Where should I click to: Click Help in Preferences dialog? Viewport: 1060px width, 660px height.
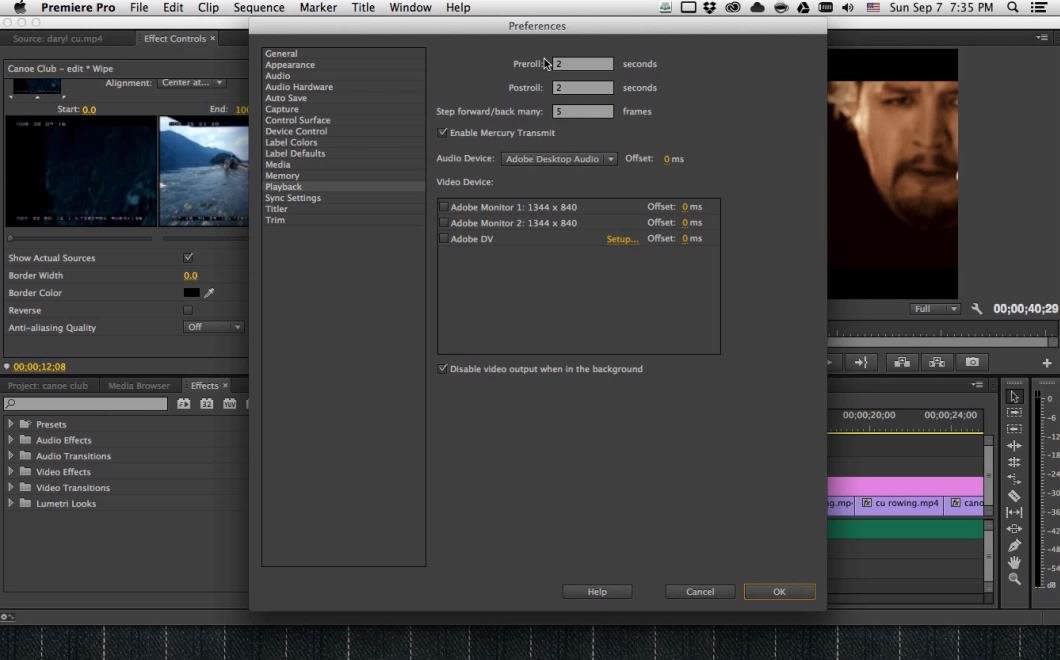pos(597,592)
